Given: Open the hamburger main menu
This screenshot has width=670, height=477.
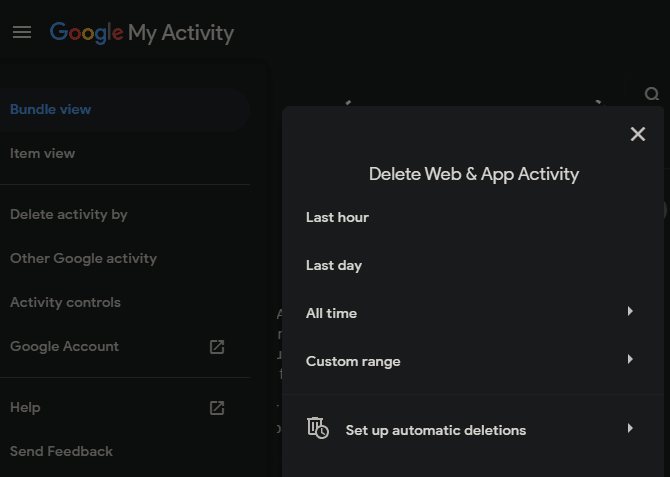Looking at the screenshot, I should click(22, 32).
